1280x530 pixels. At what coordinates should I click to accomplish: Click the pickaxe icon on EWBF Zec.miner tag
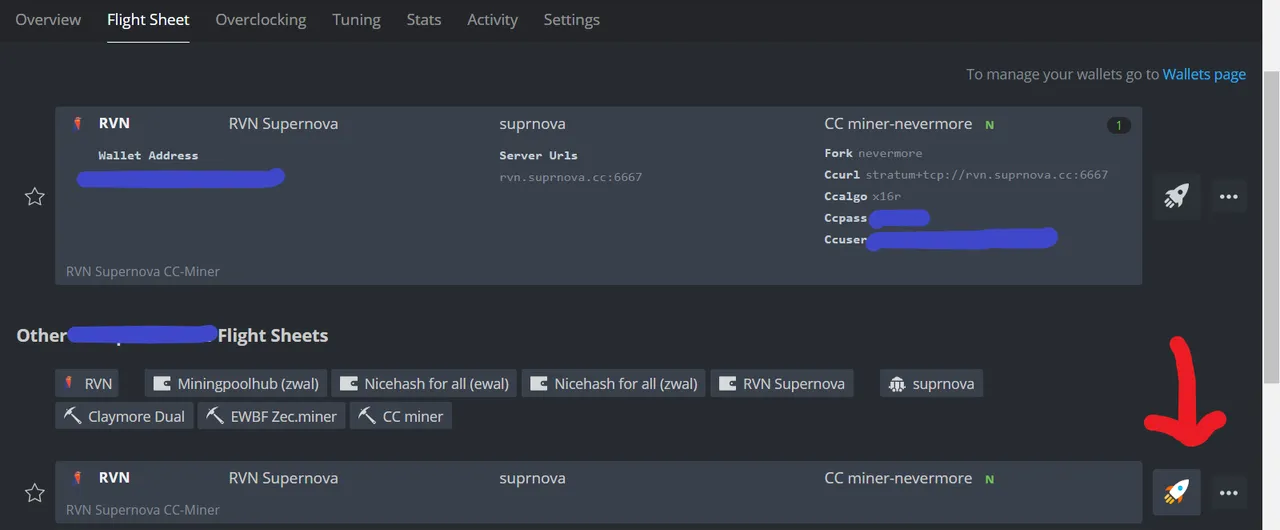[x=215, y=416]
